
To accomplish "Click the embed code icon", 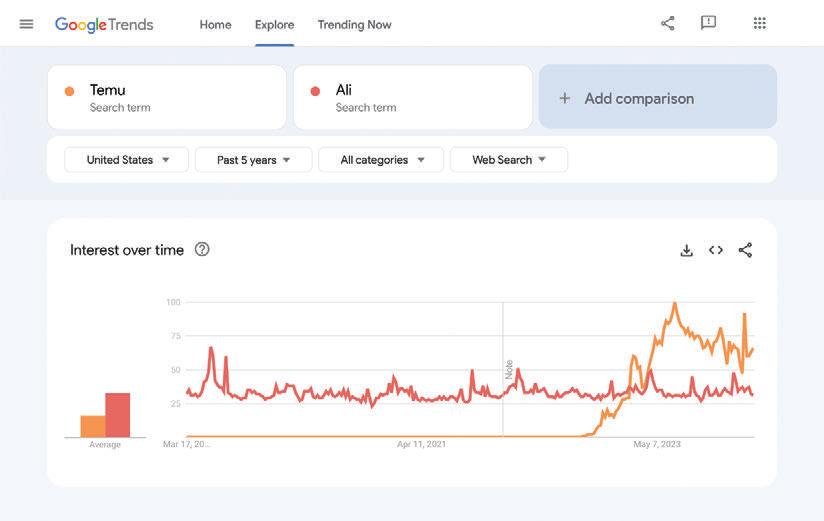I will pyautogui.click(x=716, y=250).
